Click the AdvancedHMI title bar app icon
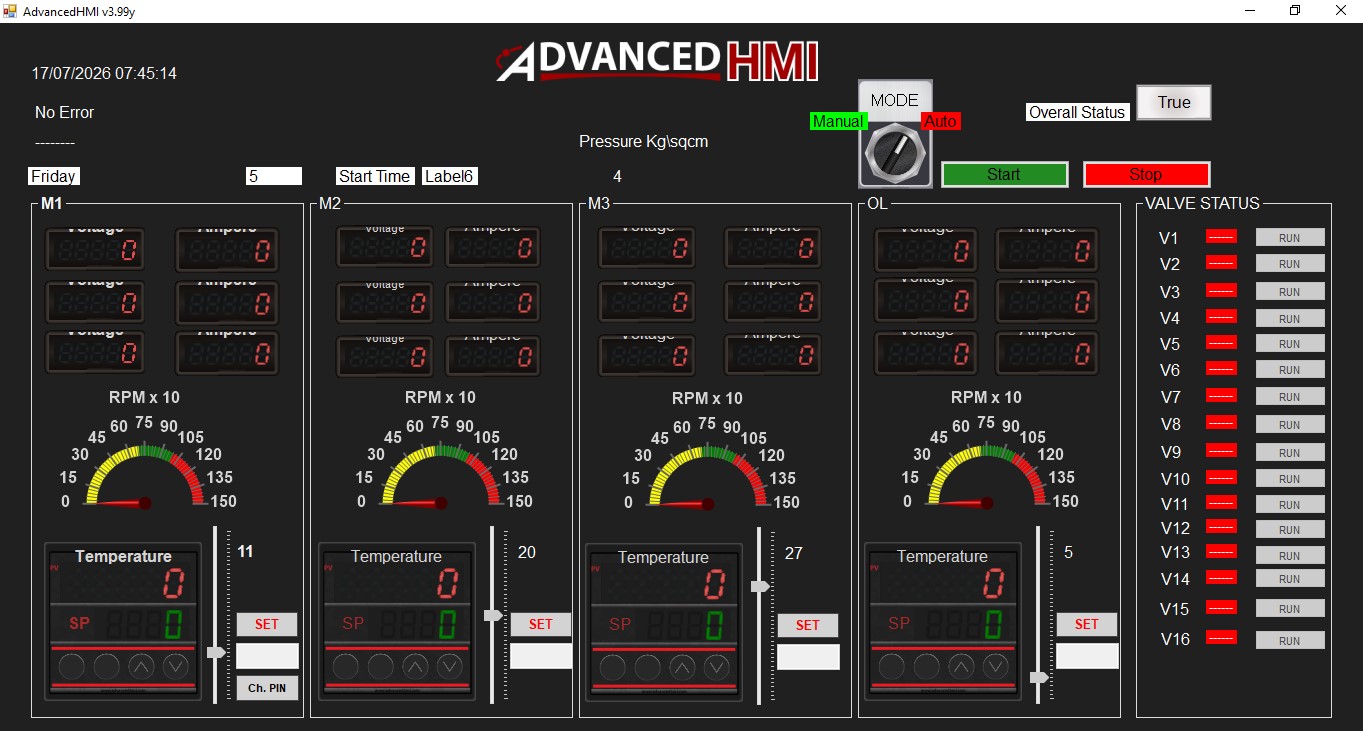The image size is (1363, 731). tap(10, 10)
